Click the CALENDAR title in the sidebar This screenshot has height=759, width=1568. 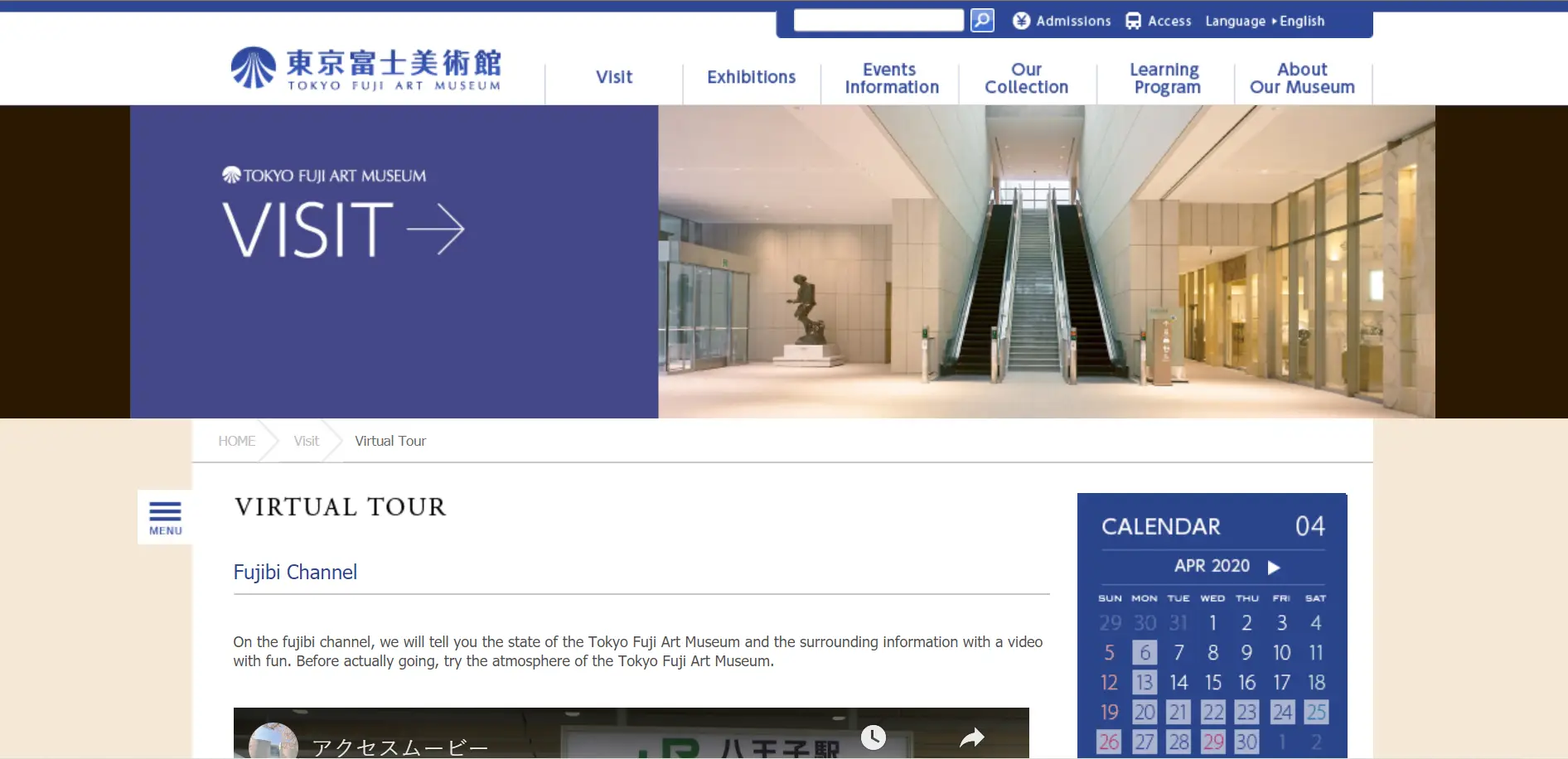click(x=1160, y=527)
